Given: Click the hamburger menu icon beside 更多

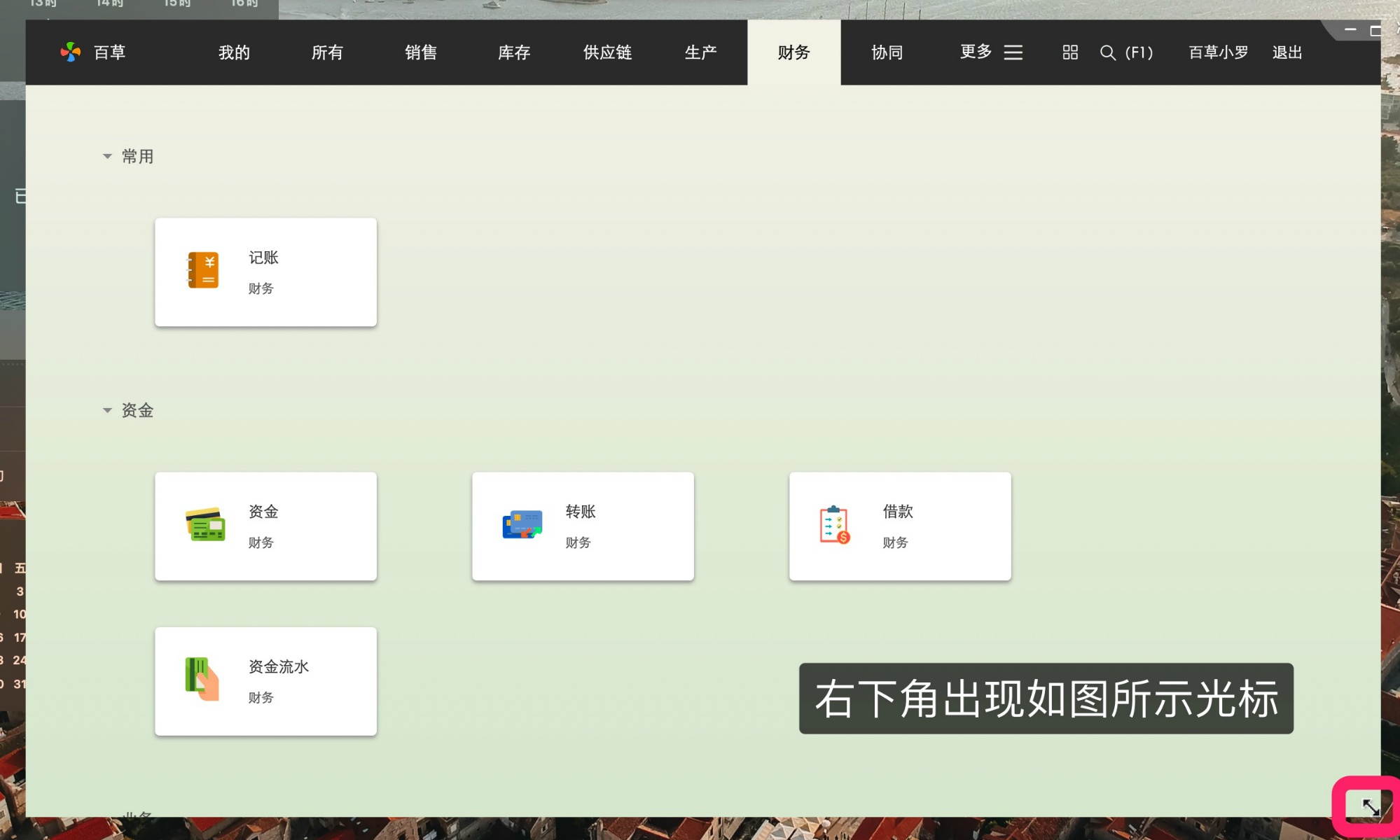Looking at the screenshot, I should pyautogui.click(x=1013, y=52).
